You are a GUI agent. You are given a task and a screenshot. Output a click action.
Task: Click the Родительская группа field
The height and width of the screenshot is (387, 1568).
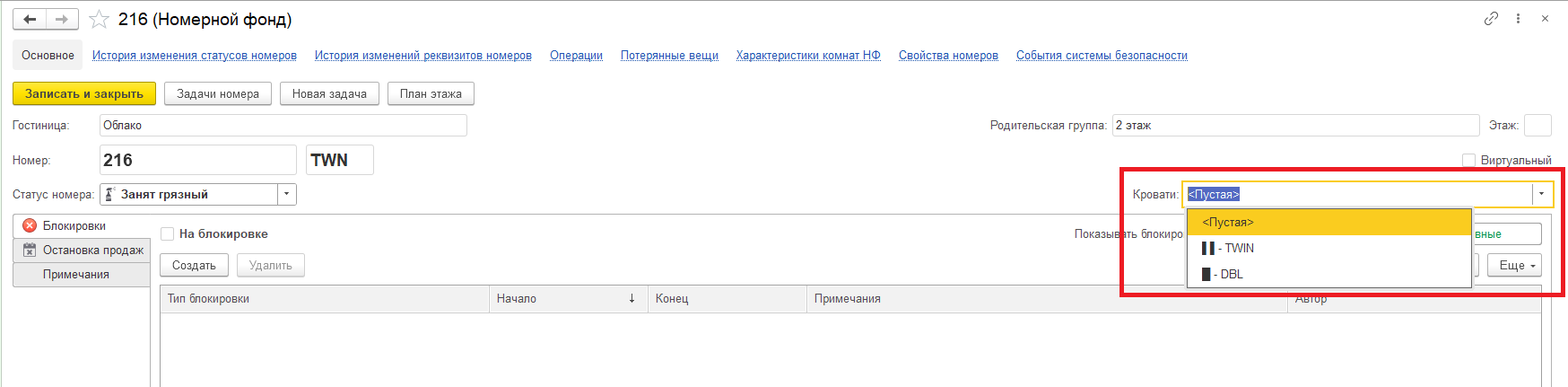click(1295, 125)
